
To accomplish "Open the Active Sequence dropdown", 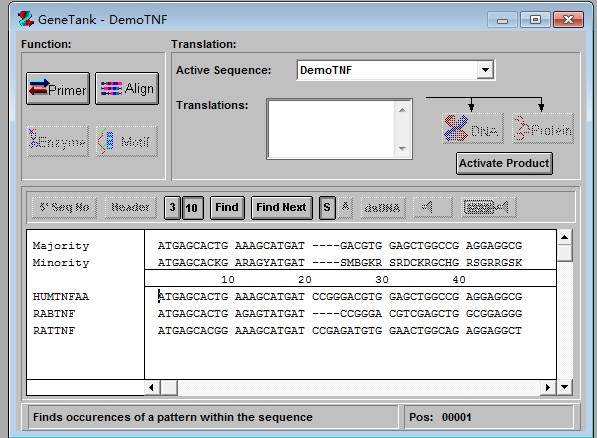I will (x=485, y=70).
